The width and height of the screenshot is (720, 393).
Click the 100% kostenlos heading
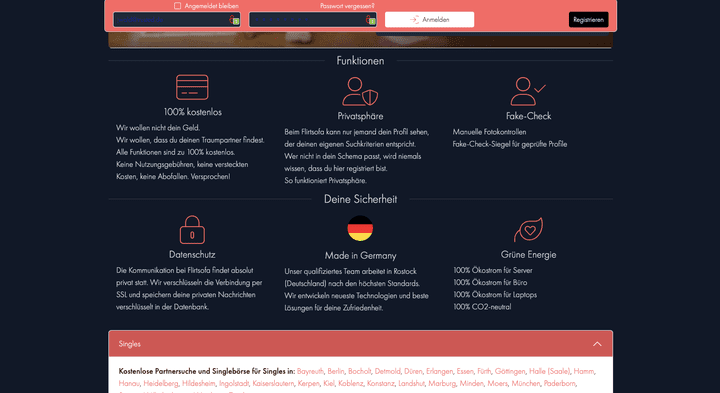click(192, 112)
